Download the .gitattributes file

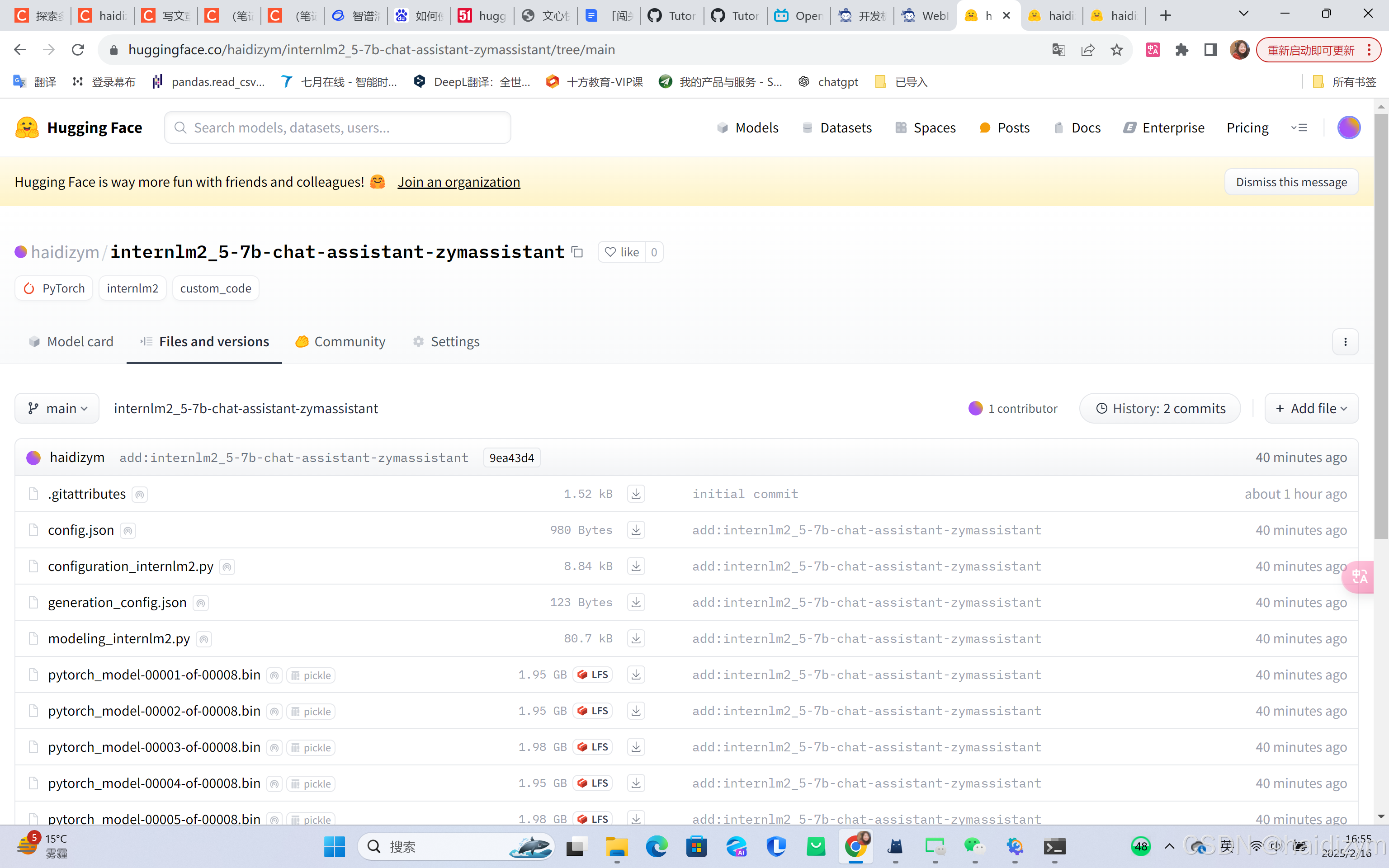[636, 494]
